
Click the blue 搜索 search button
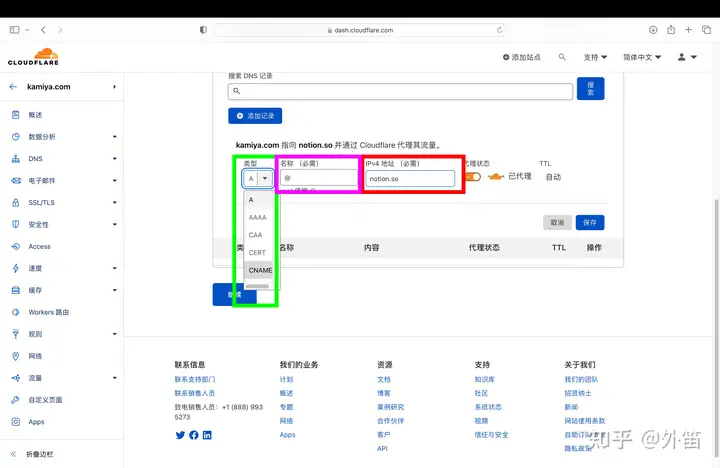click(591, 89)
